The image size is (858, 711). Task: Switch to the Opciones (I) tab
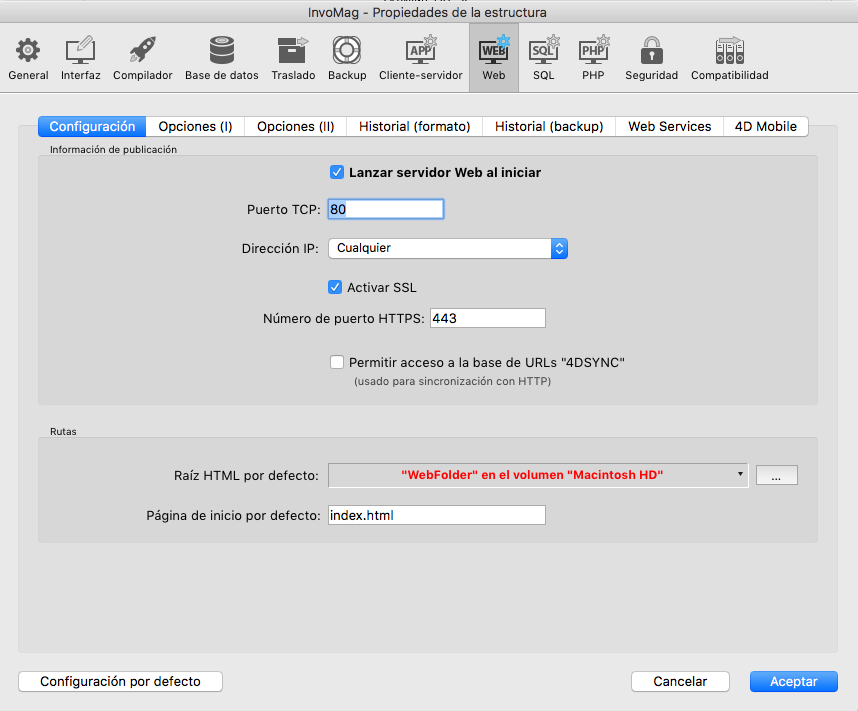195,126
